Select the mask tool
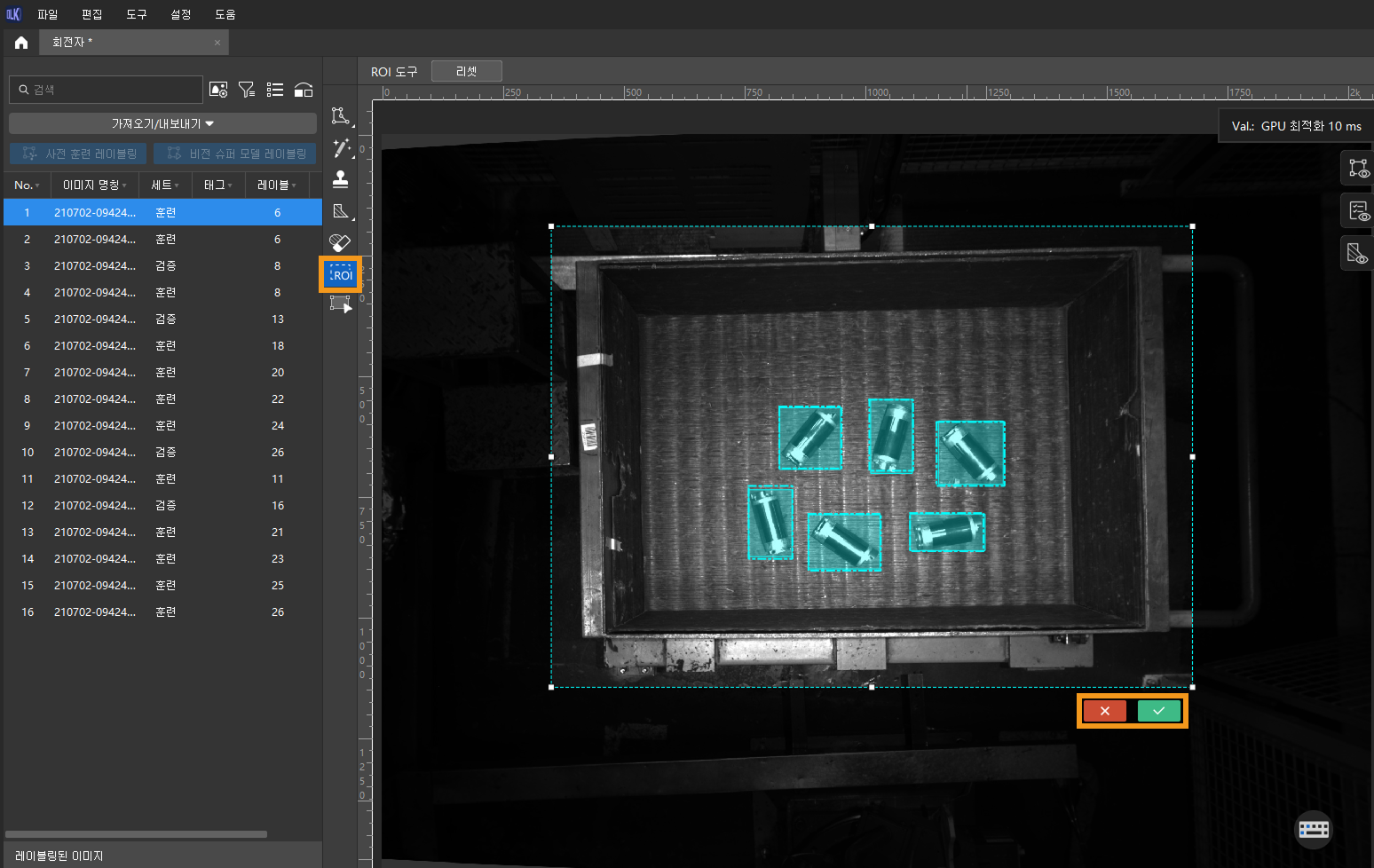 point(341,211)
